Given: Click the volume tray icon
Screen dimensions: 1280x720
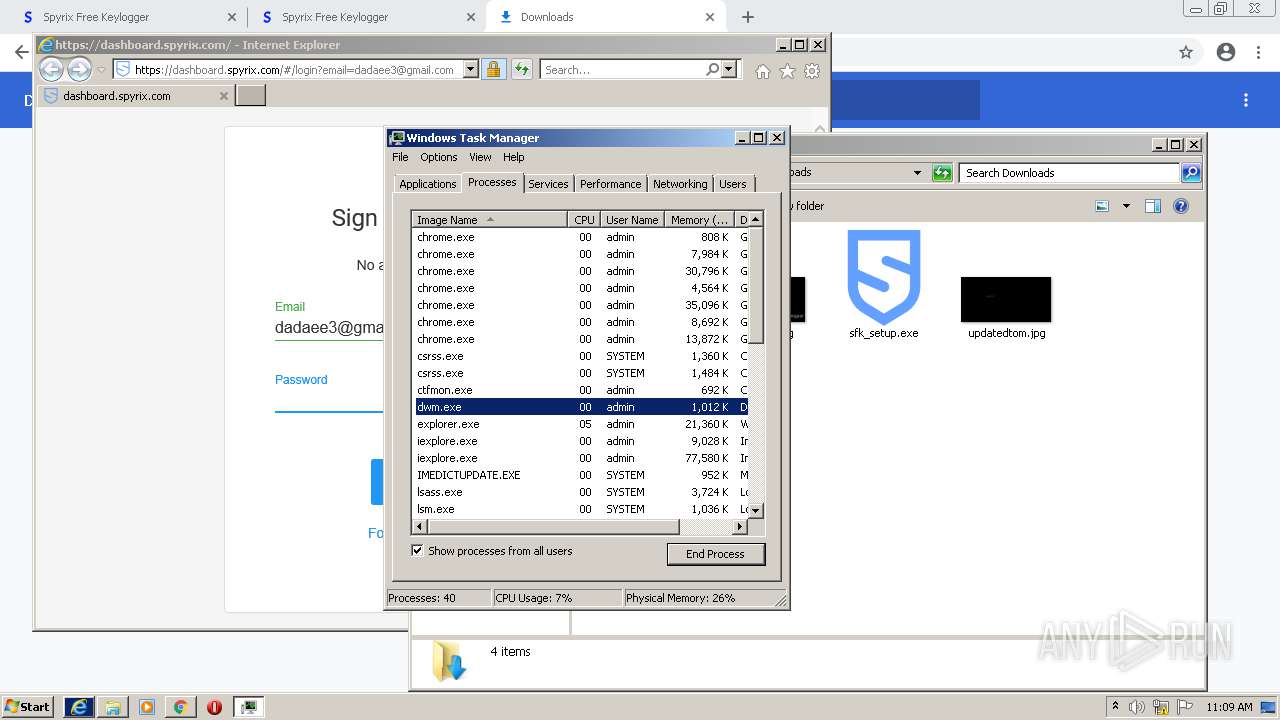Looking at the screenshot, I should click(1138, 707).
